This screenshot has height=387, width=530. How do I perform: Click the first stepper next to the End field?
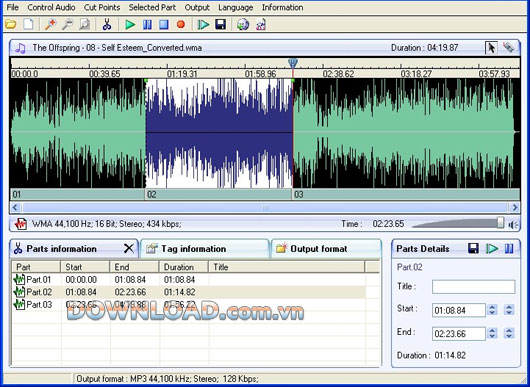492,334
